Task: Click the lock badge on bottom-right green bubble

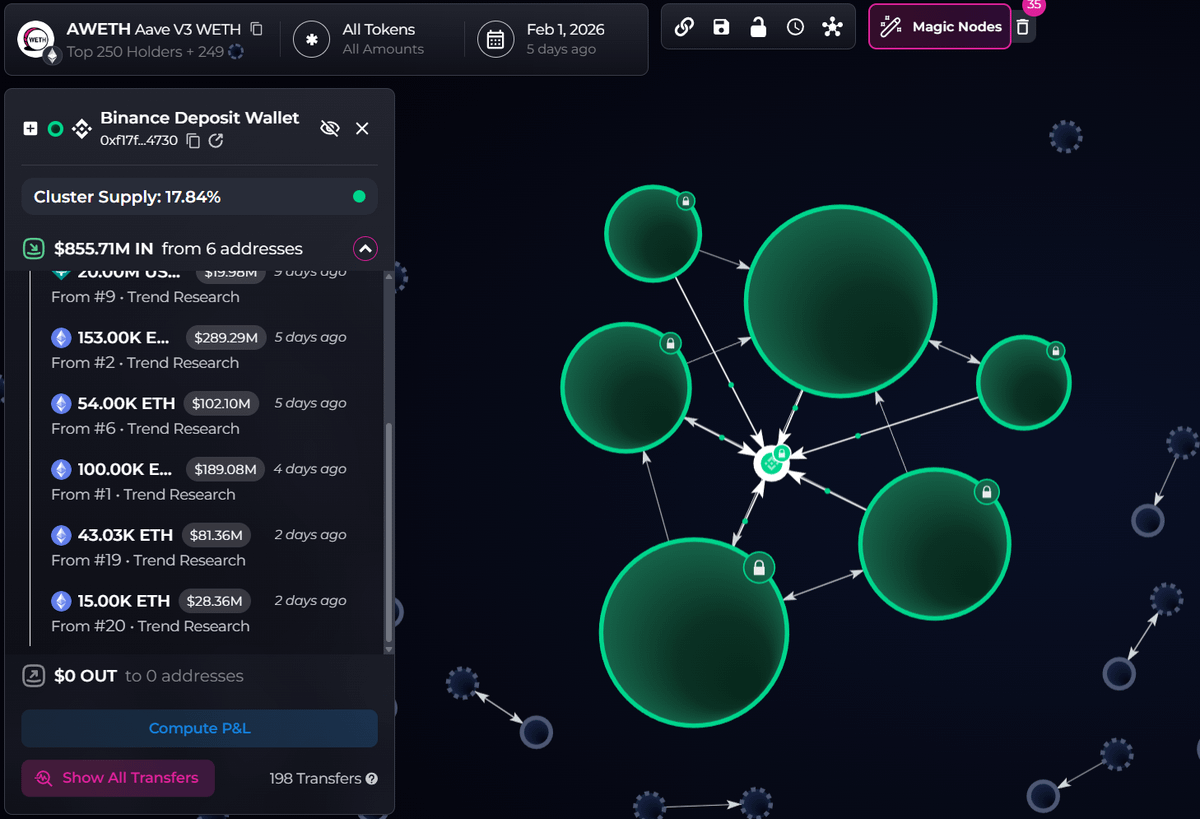Action: coord(987,492)
